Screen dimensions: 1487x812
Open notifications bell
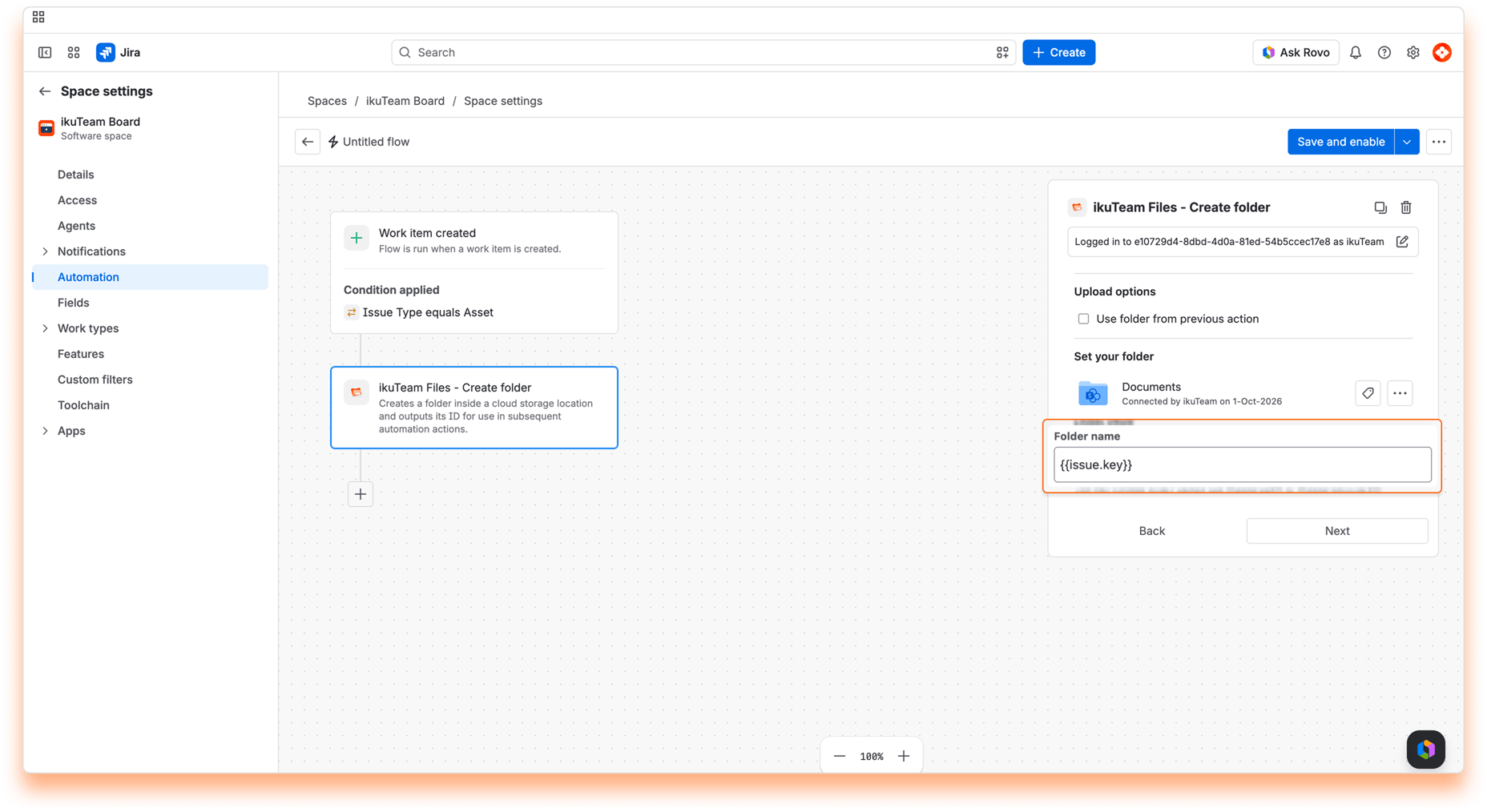(x=1356, y=52)
